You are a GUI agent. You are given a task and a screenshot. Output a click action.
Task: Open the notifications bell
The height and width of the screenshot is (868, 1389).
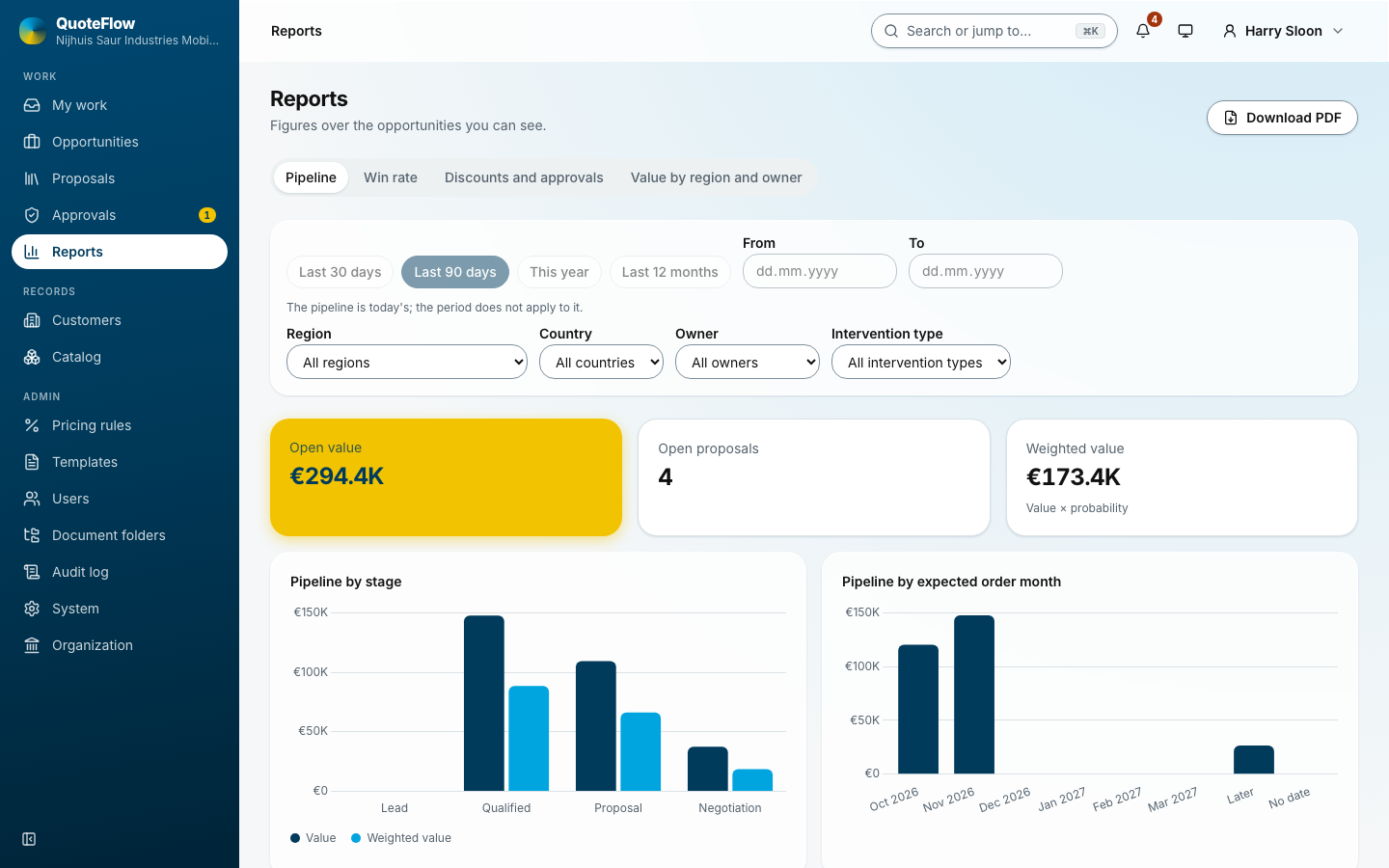point(1143,31)
